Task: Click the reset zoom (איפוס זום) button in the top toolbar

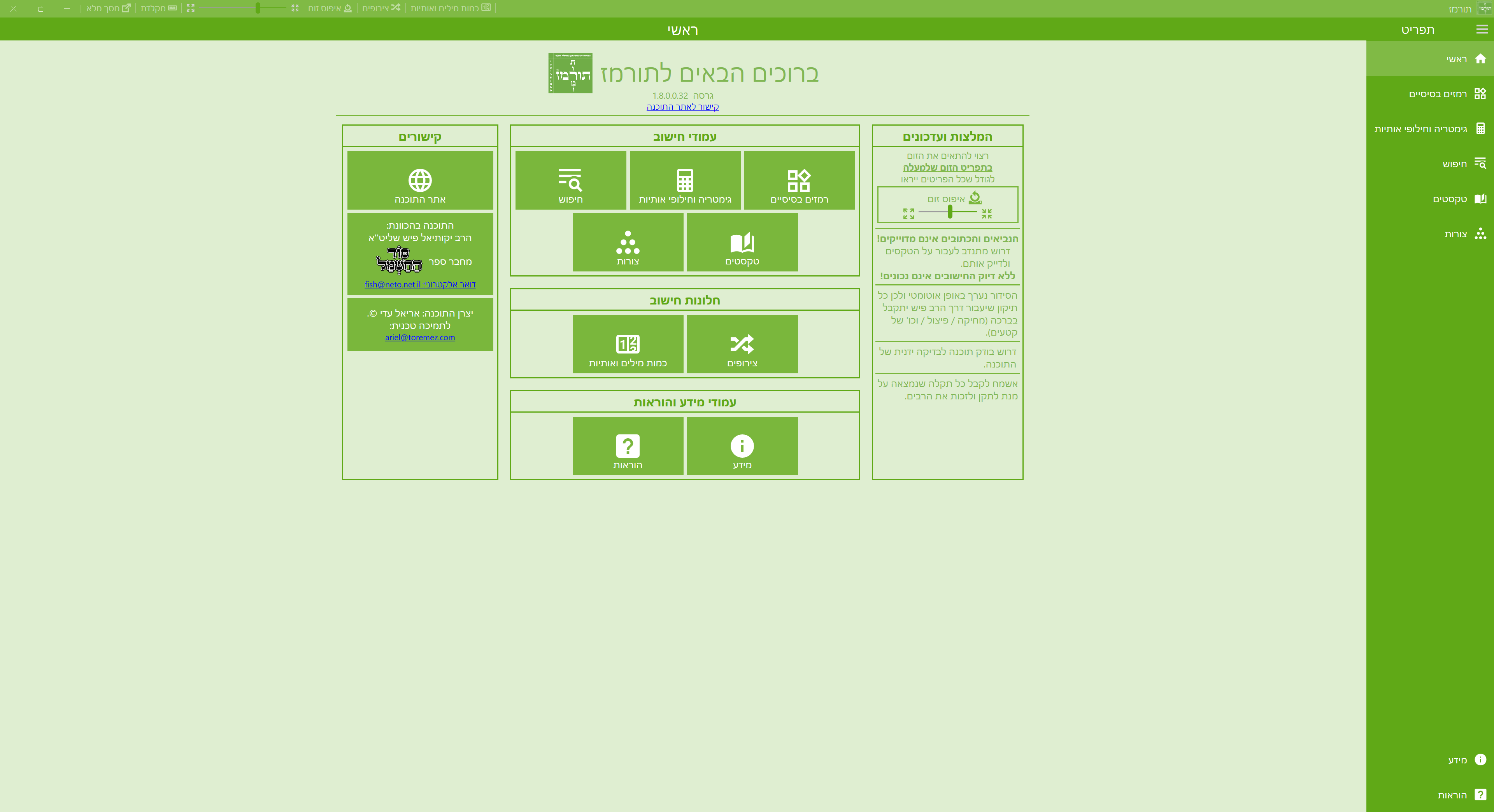Action: point(330,8)
